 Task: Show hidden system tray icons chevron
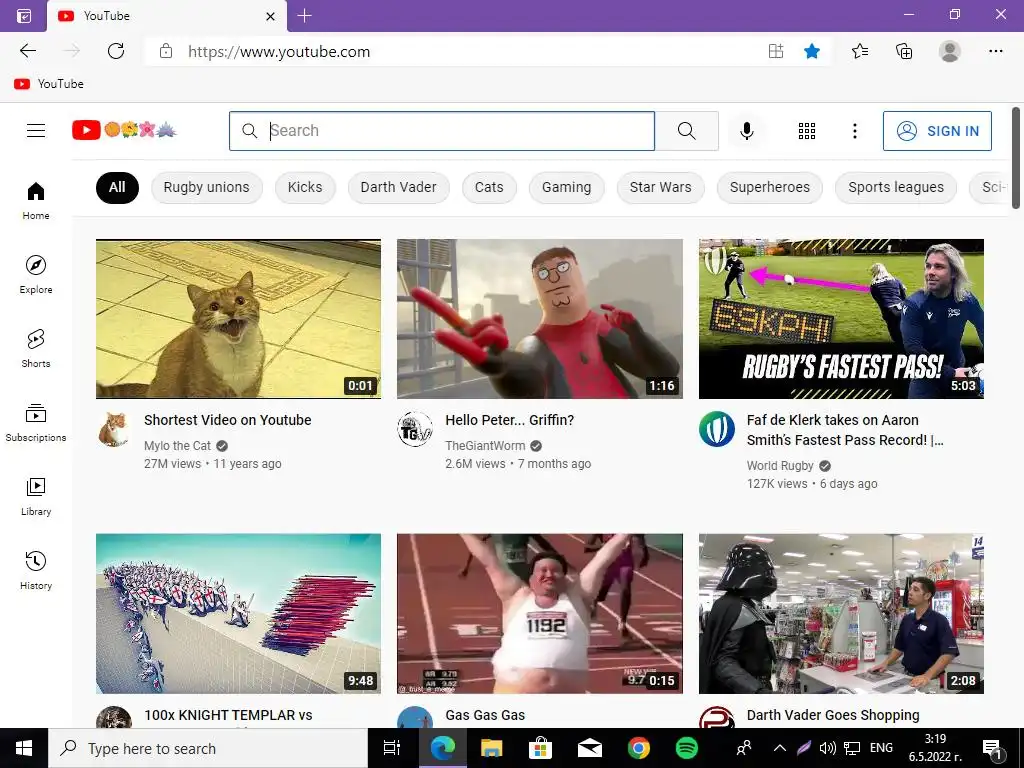click(779, 748)
